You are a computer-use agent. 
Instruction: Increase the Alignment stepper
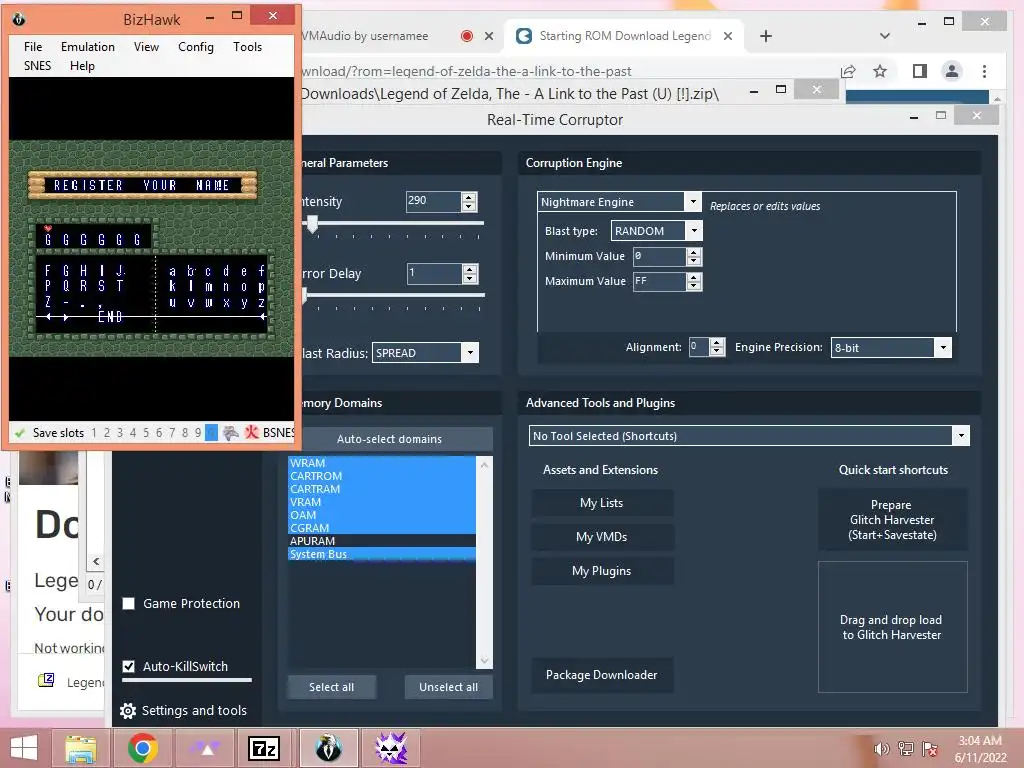tap(717, 343)
